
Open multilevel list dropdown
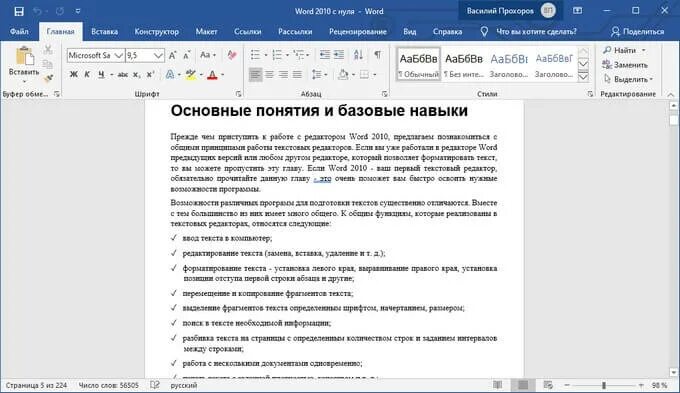[308, 55]
